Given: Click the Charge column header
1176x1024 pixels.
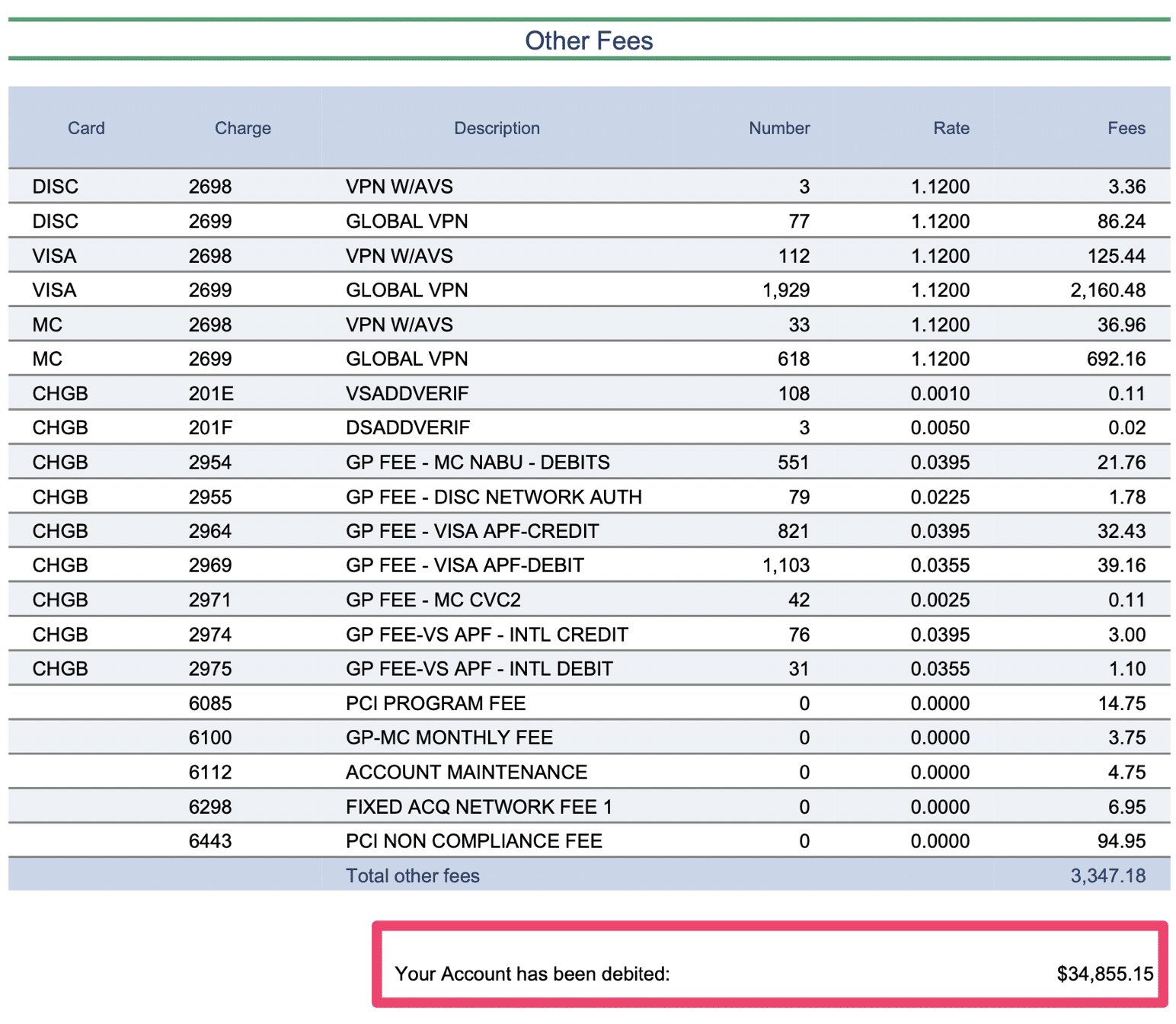Looking at the screenshot, I should (x=242, y=128).
